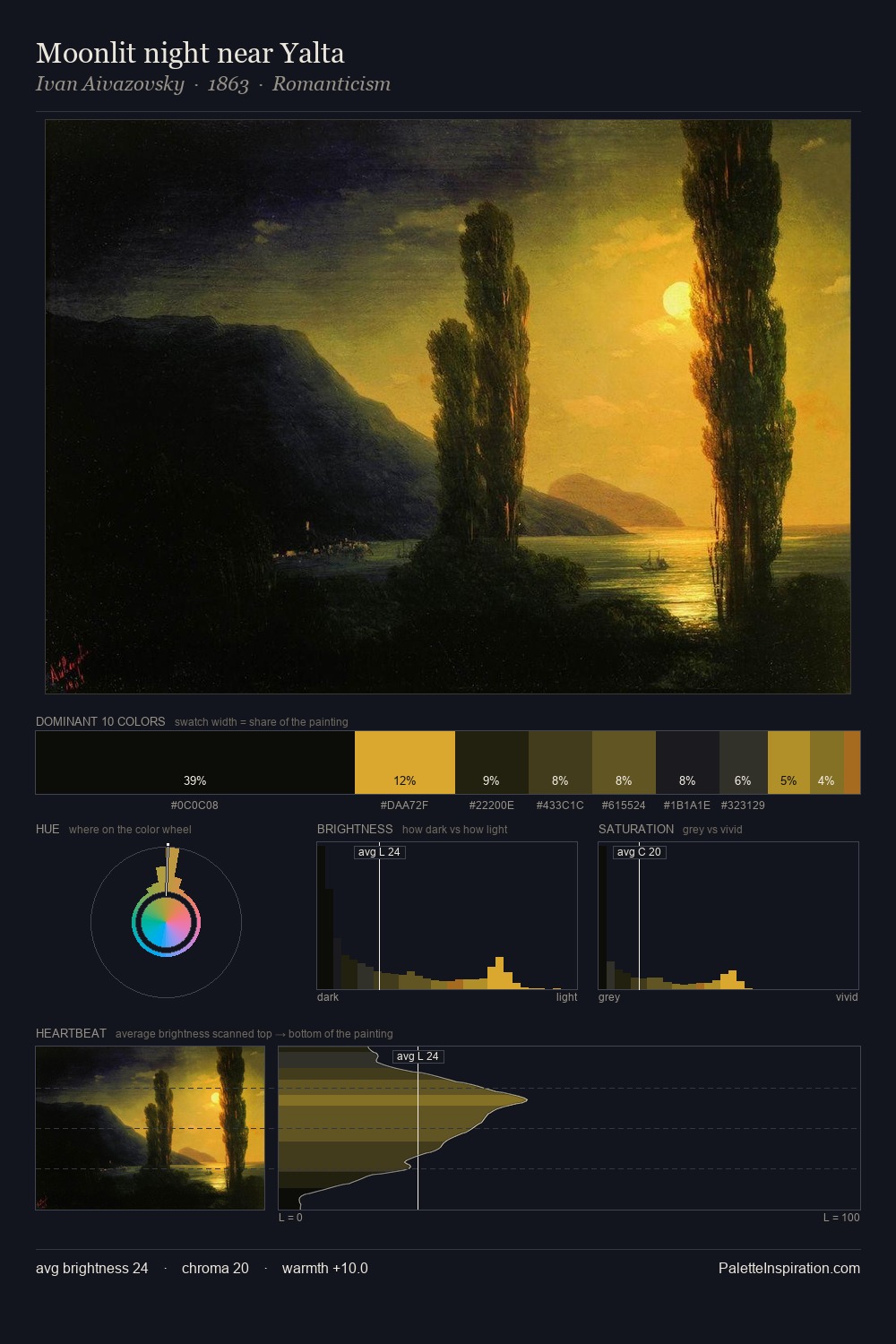The height and width of the screenshot is (1344, 896).
Task: Click the 'dark' brightness axis label
Action: pyautogui.click(x=328, y=997)
